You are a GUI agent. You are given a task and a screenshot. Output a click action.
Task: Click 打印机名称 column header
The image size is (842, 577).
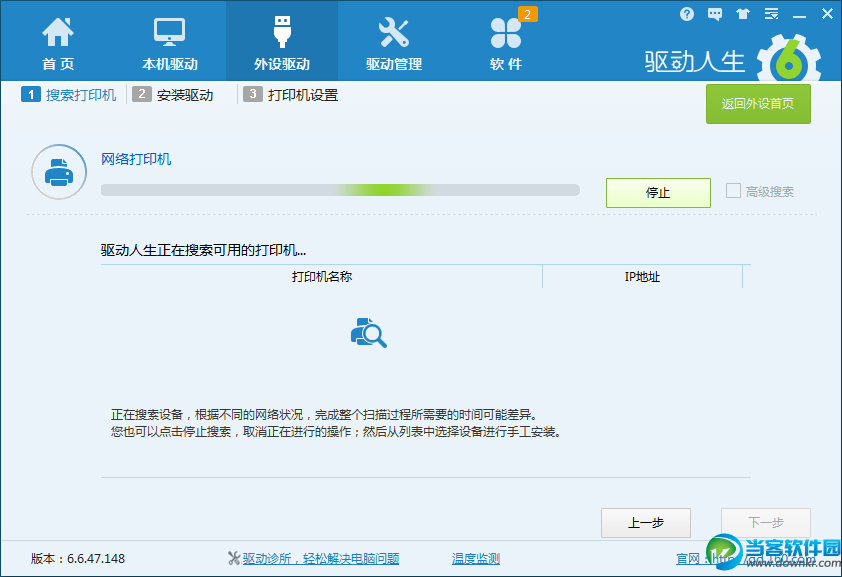[322, 276]
